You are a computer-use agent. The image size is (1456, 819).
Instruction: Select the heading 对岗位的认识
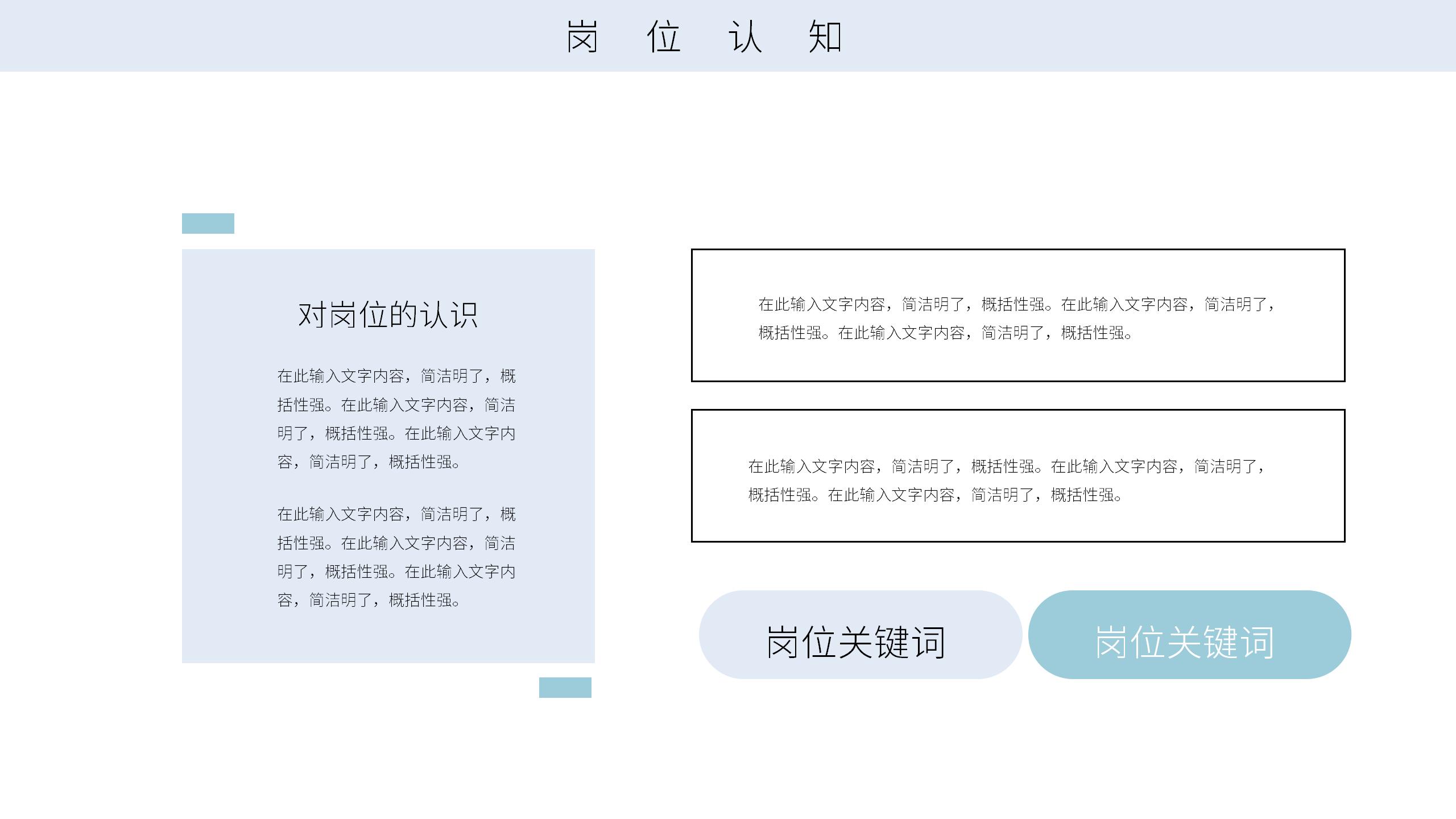click(388, 315)
